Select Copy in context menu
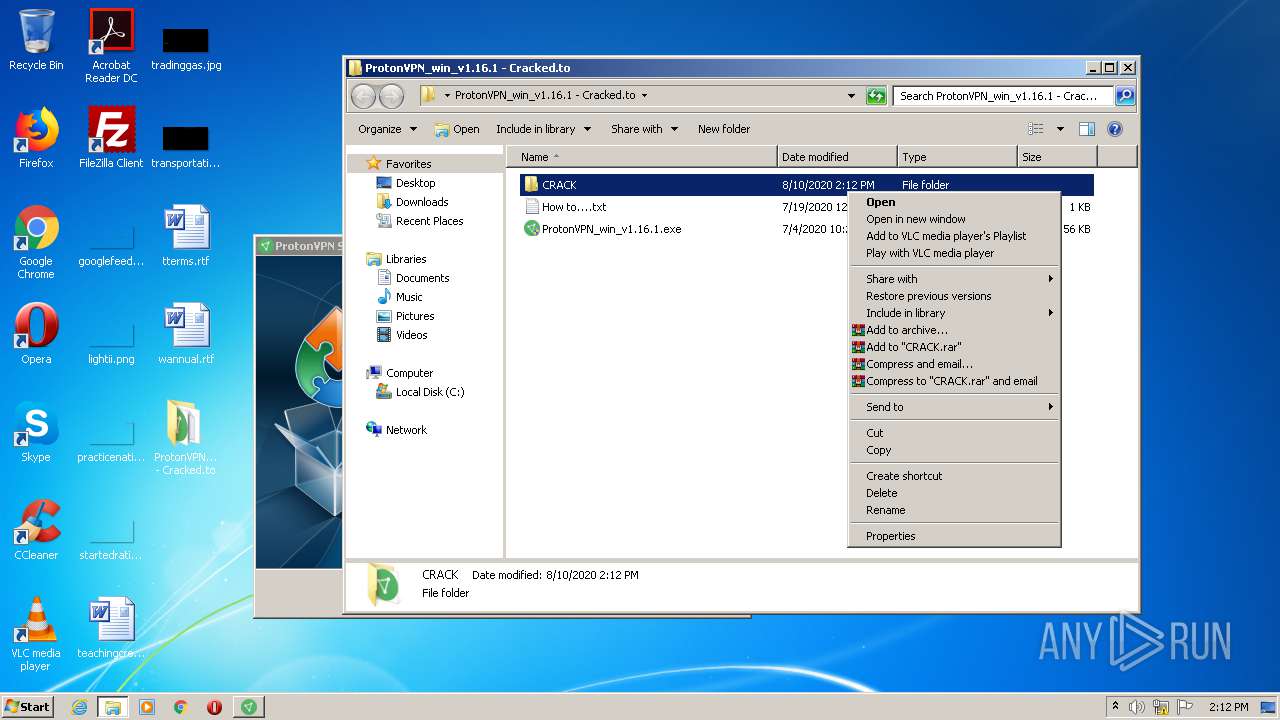The width and height of the screenshot is (1280, 720). click(954, 450)
